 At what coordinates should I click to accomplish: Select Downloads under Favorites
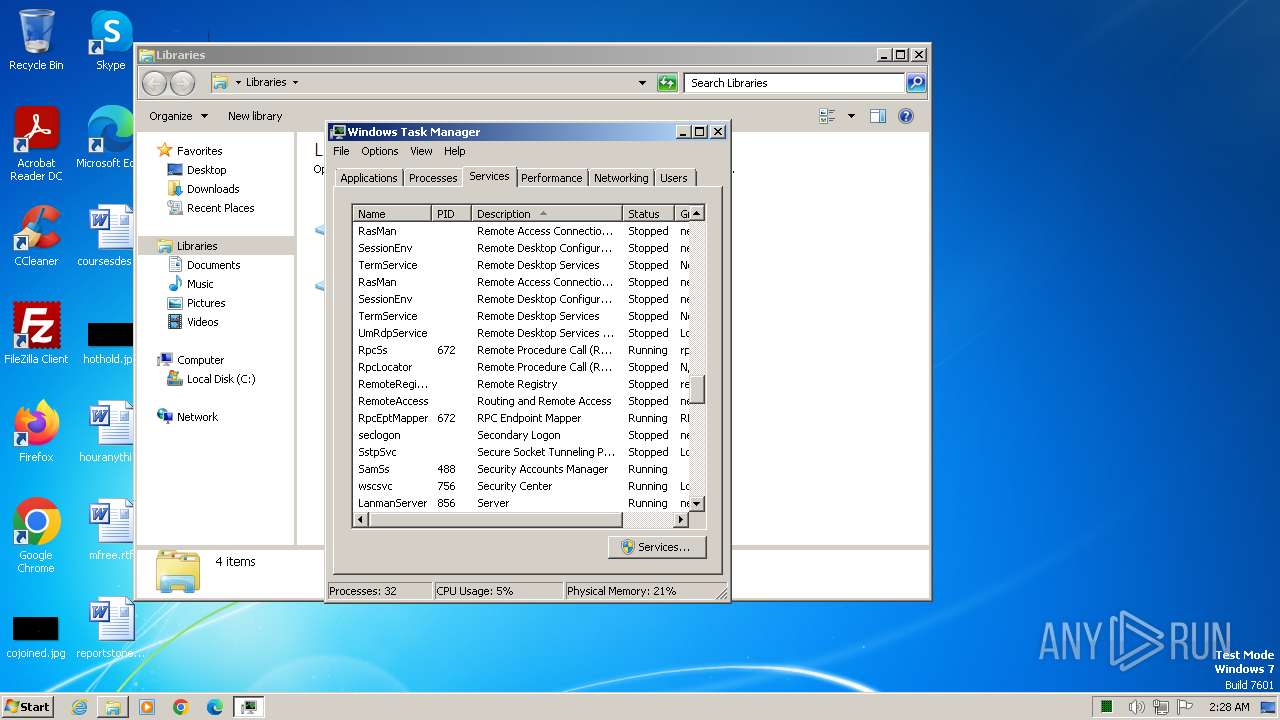click(x=213, y=189)
